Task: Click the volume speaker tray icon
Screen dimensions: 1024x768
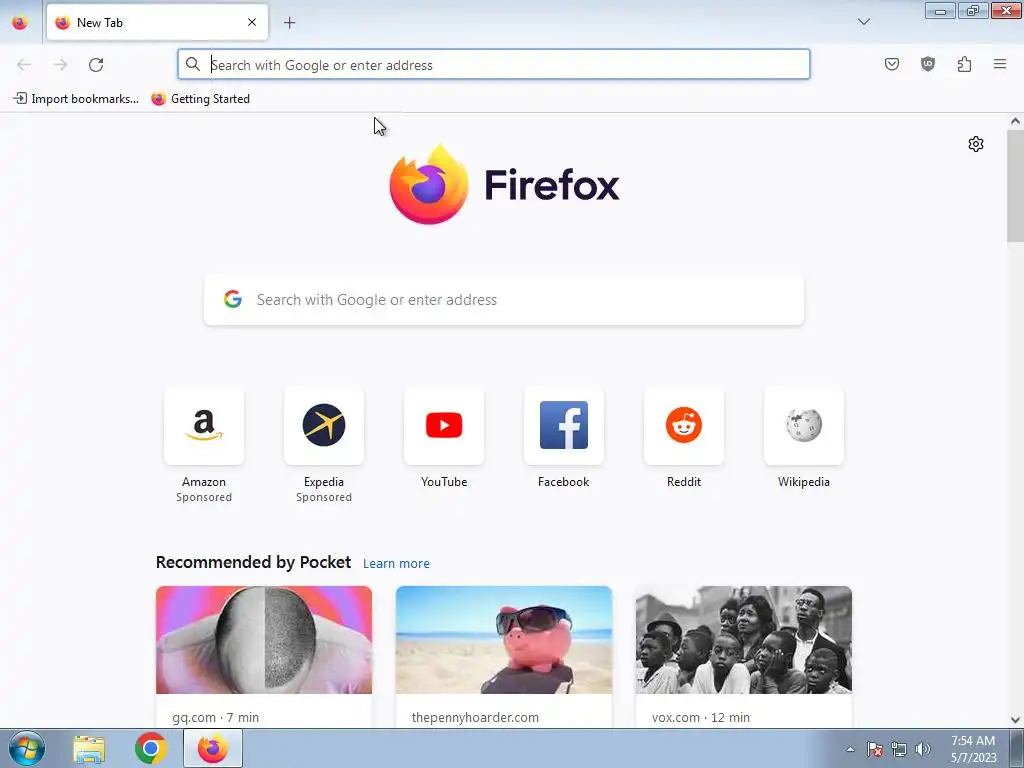Action: tap(923, 749)
